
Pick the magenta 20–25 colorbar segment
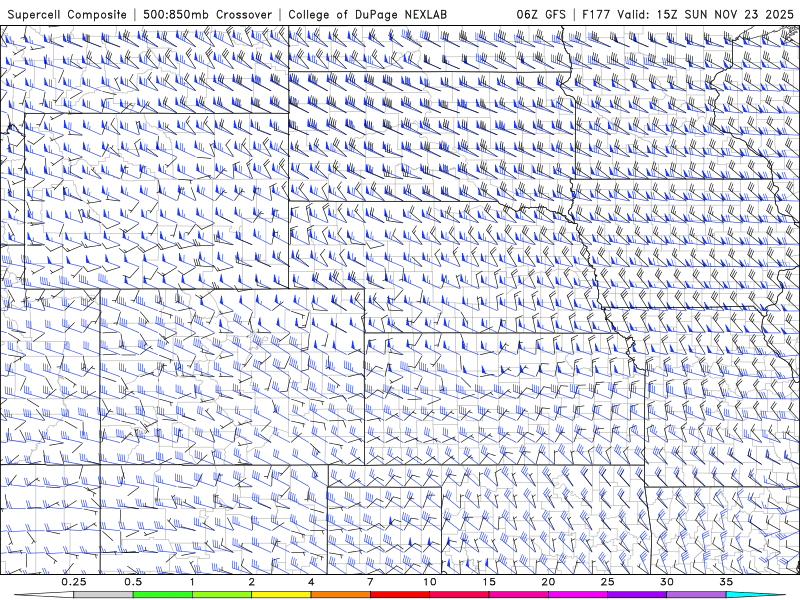578,595
